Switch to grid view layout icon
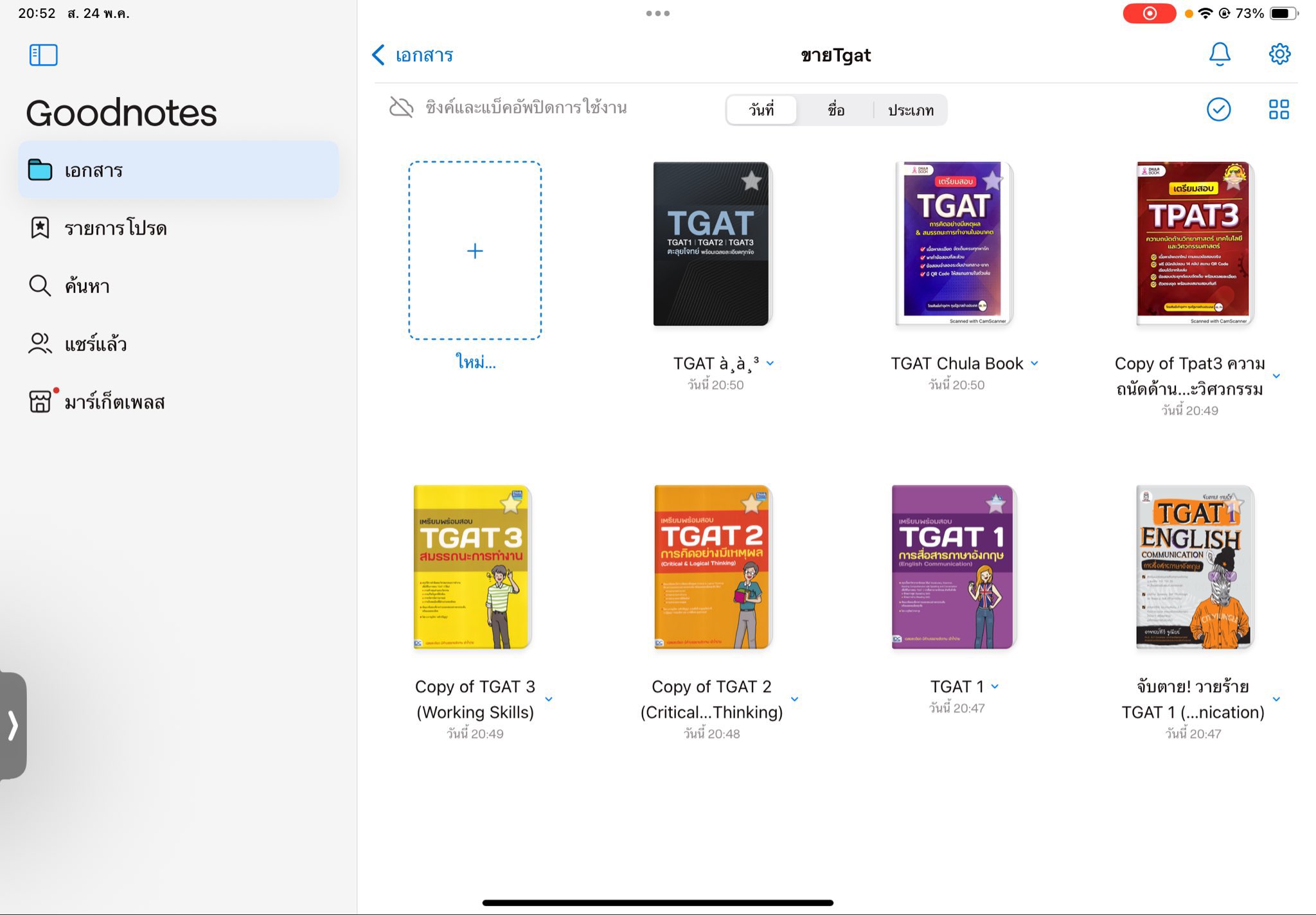 (1278, 109)
